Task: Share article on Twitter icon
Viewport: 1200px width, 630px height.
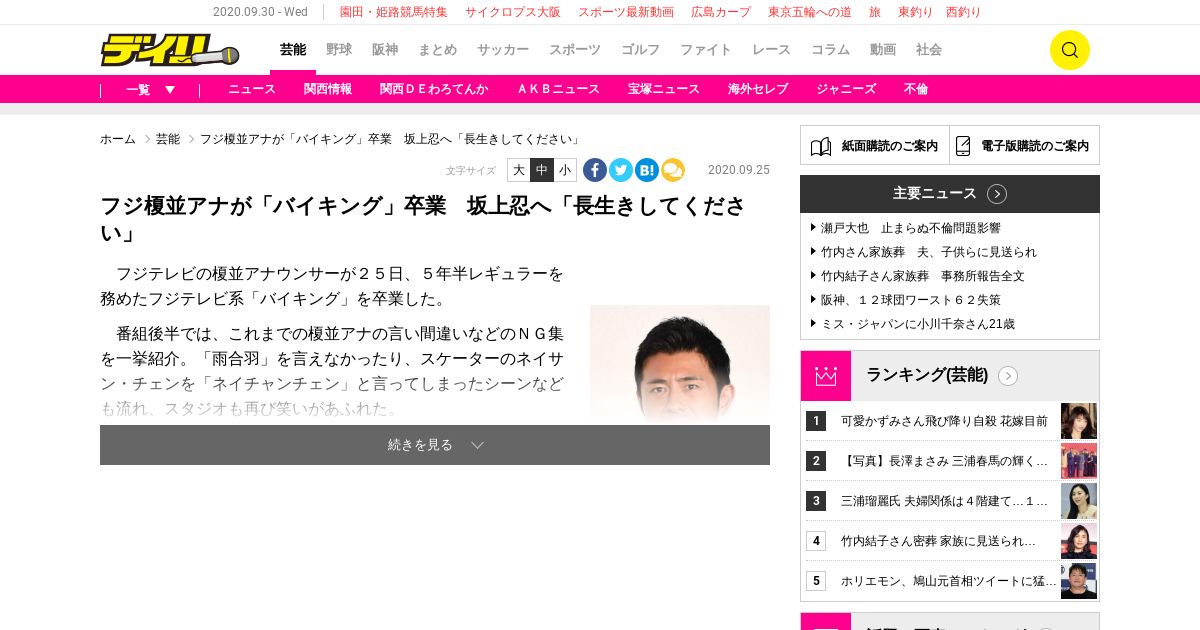Action: click(x=621, y=170)
